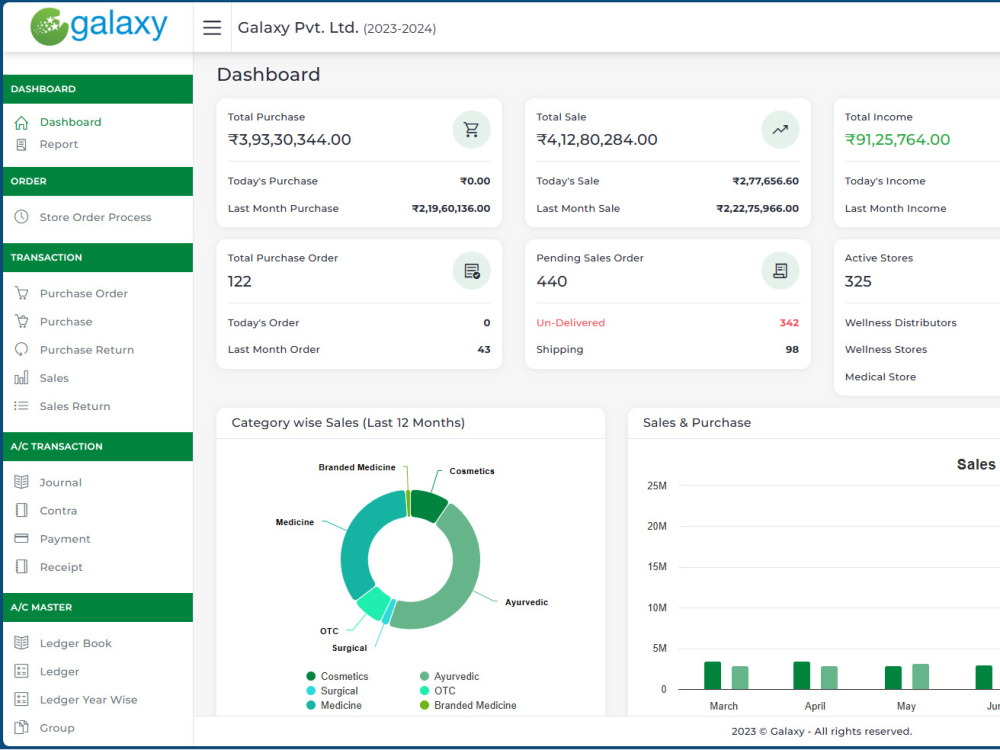Click Active Stores count 325
Viewport: 1000px width, 750px height.
[858, 281]
